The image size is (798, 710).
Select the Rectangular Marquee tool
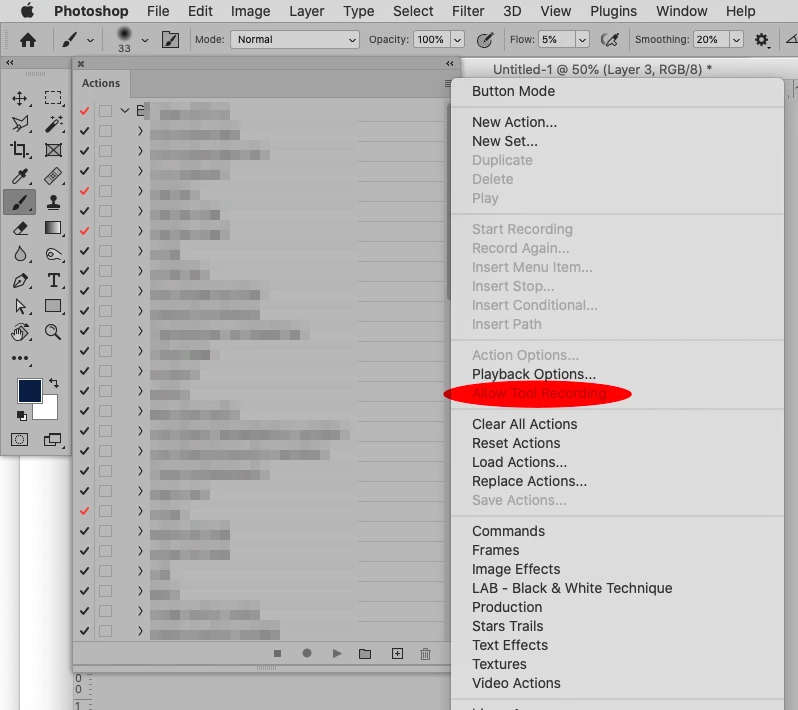coord(53,98)
